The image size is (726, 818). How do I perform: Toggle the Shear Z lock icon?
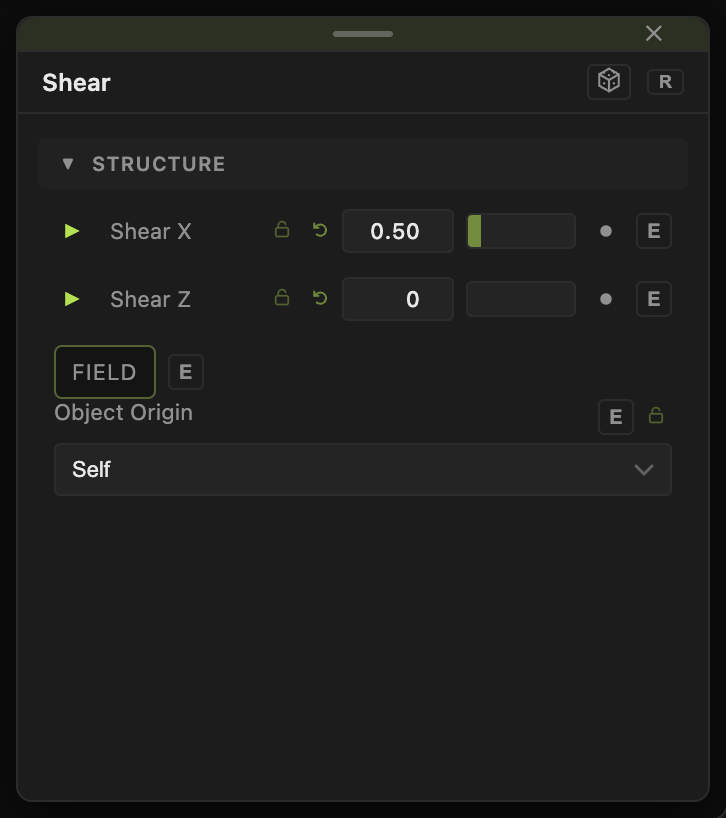[x=282, y=297]
